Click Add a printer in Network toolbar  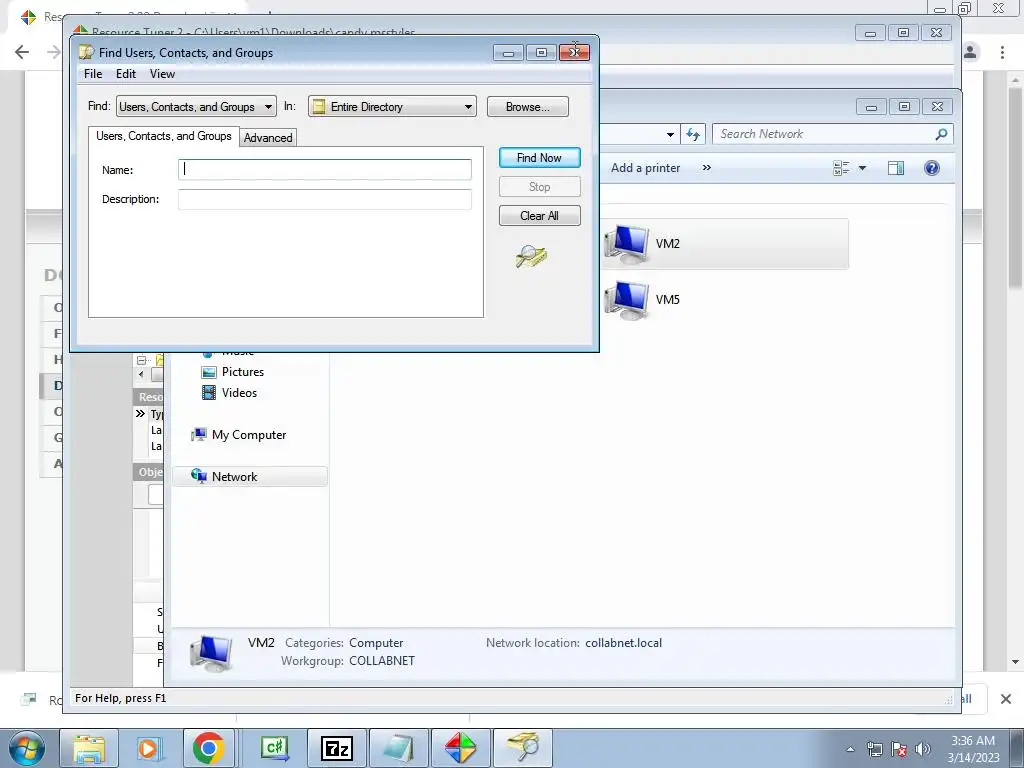645,168
